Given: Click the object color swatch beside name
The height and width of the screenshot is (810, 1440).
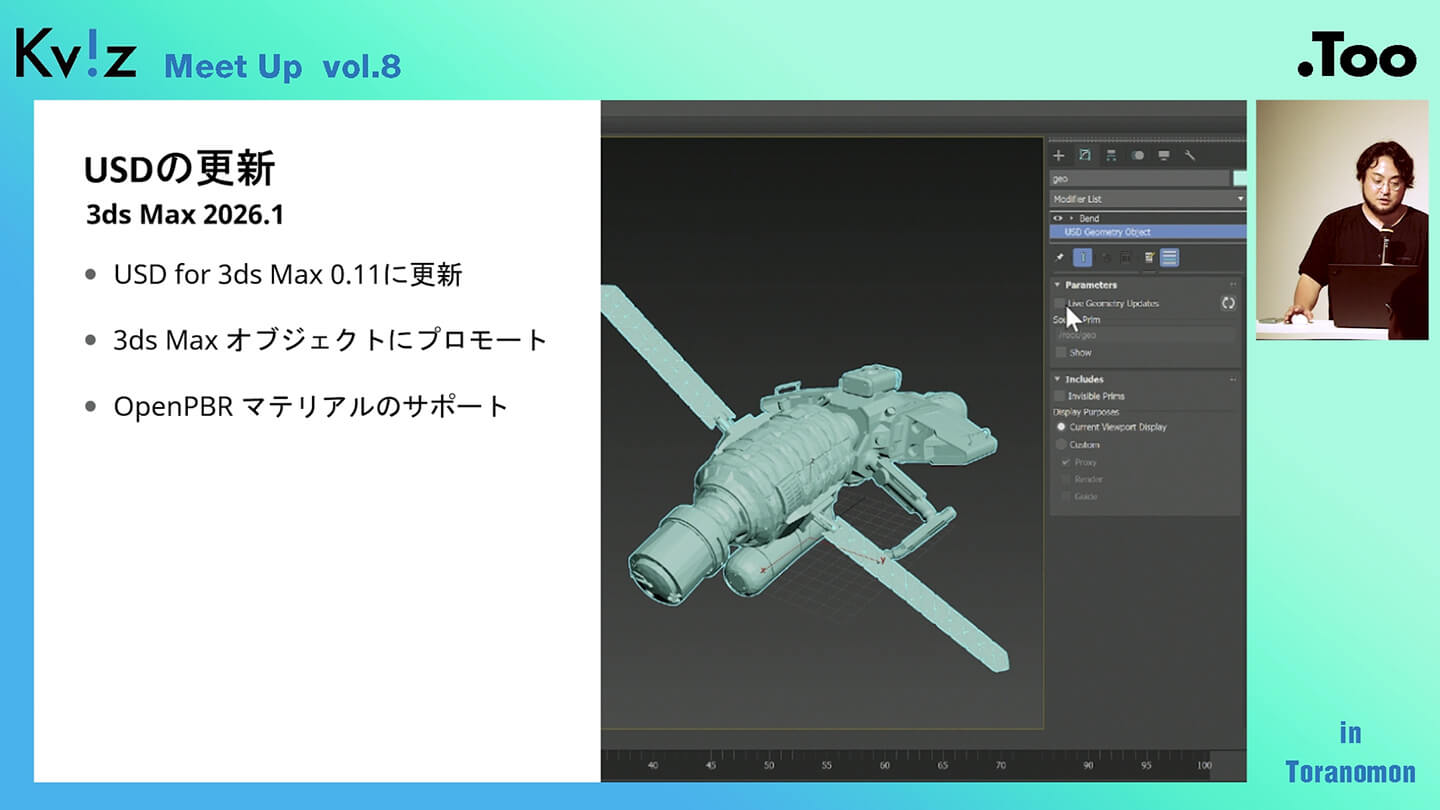Looking at the screenshot, I should pyautogui.click(x=1240, y=178).
